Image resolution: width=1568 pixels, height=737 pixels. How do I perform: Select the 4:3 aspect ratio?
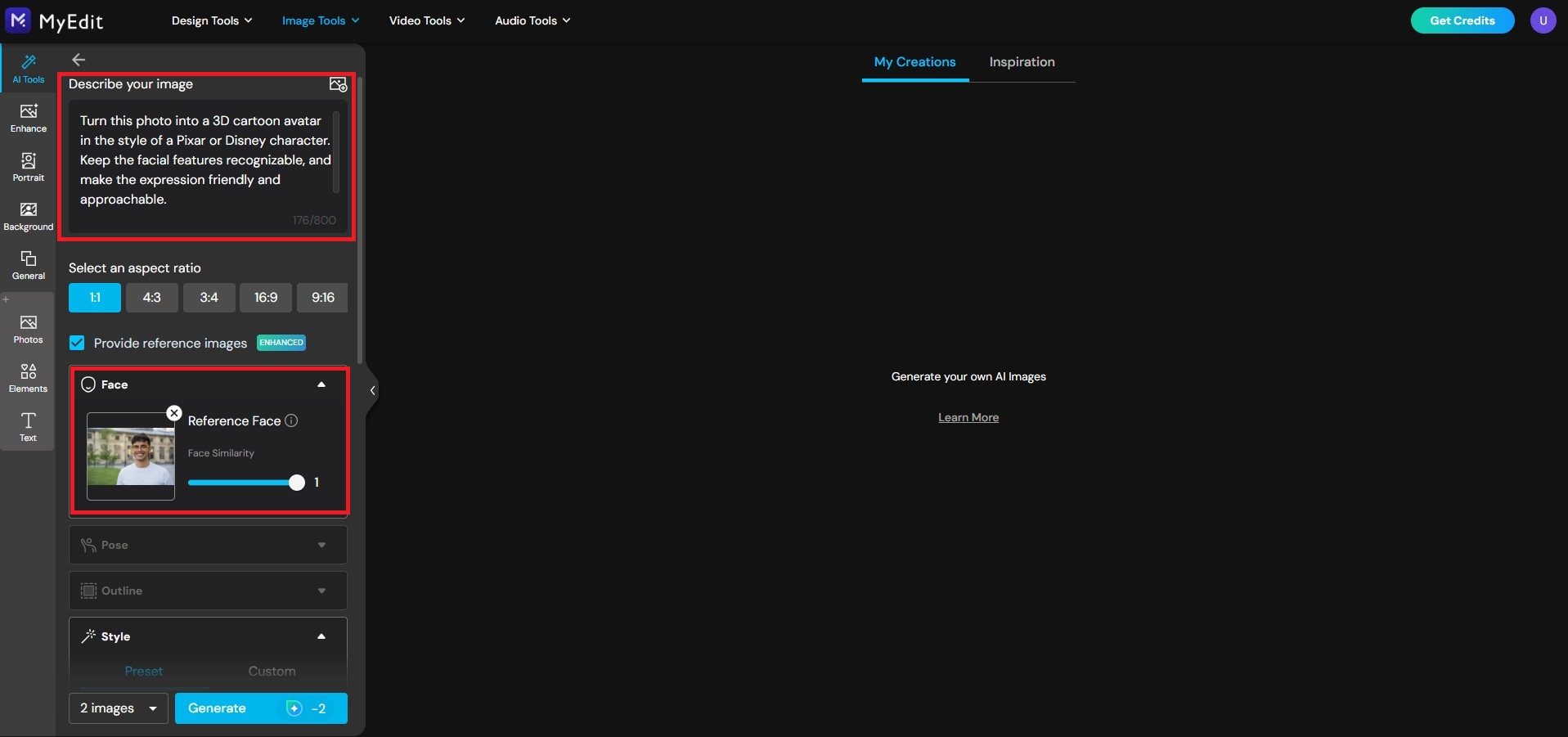[x=152, y=298]
